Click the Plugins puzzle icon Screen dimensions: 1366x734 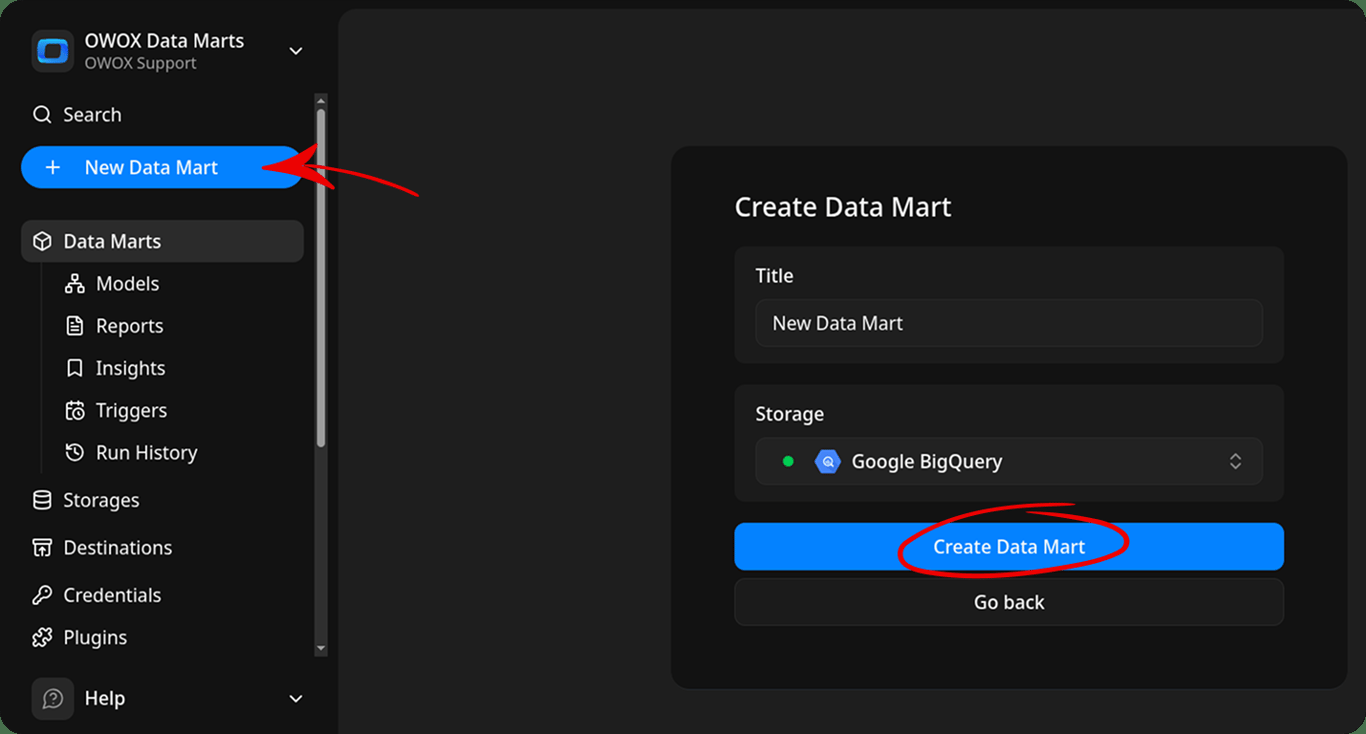pos(42,637)
